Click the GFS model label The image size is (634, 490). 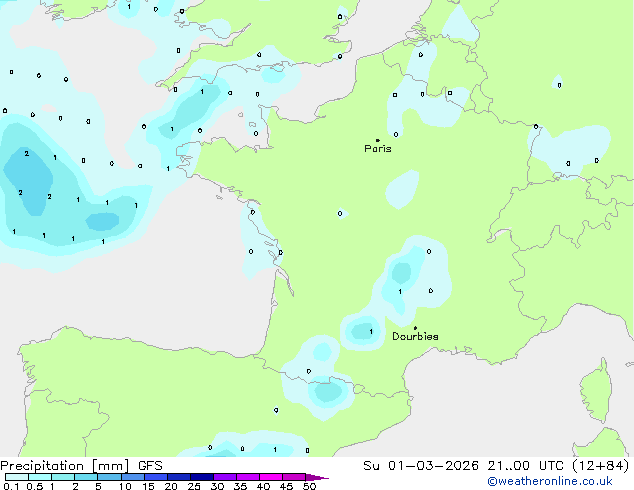coord(150,466)
